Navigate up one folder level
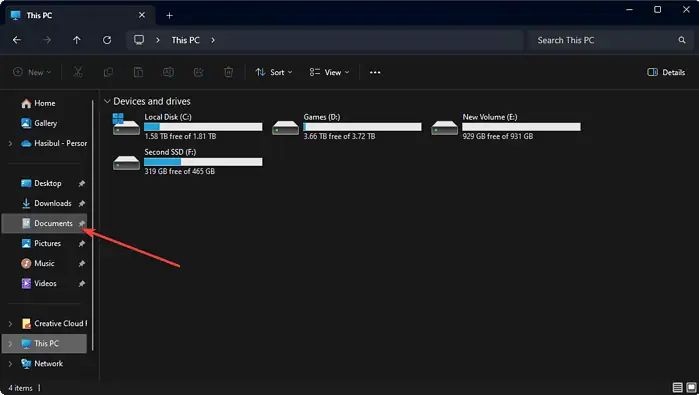699x395 pixels. tap(77, 40)
